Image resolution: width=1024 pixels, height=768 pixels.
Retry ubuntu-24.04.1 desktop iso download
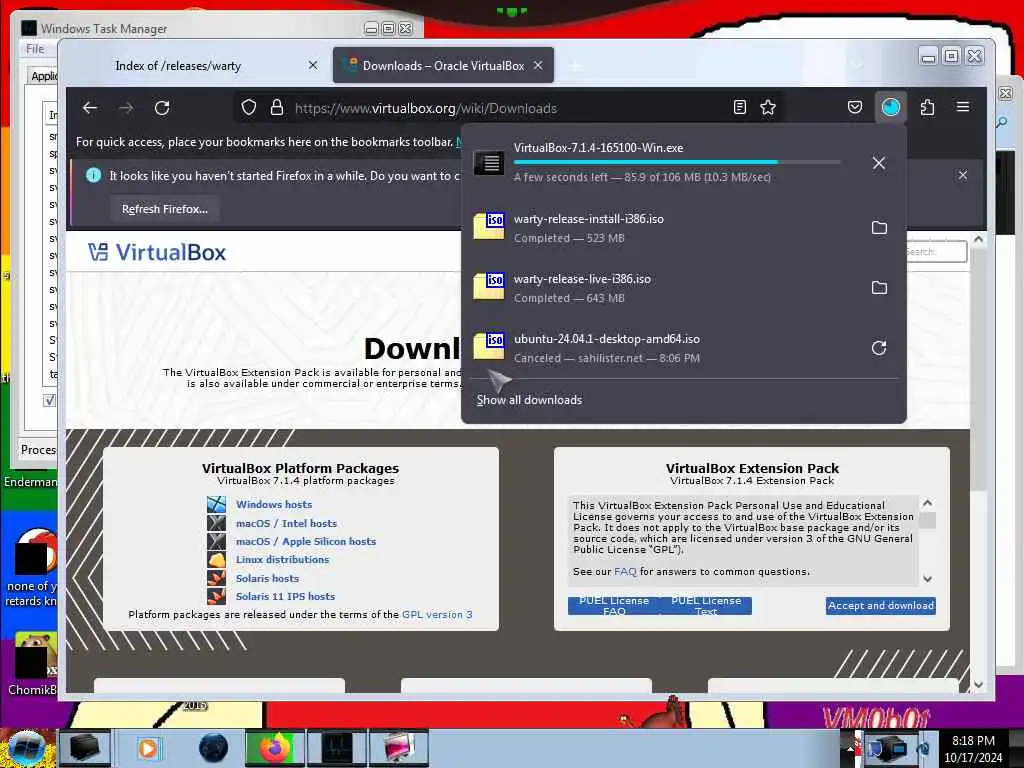tap(880, 347)
